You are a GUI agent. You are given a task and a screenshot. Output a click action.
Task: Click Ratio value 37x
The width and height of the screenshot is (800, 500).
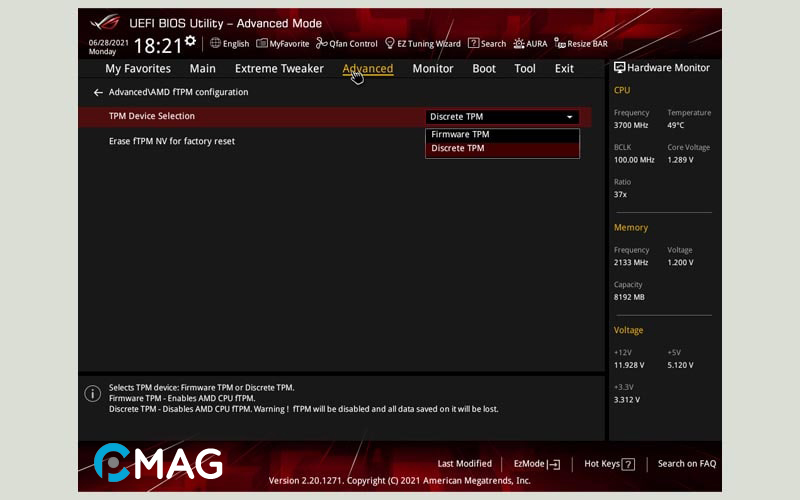[620, 195]
